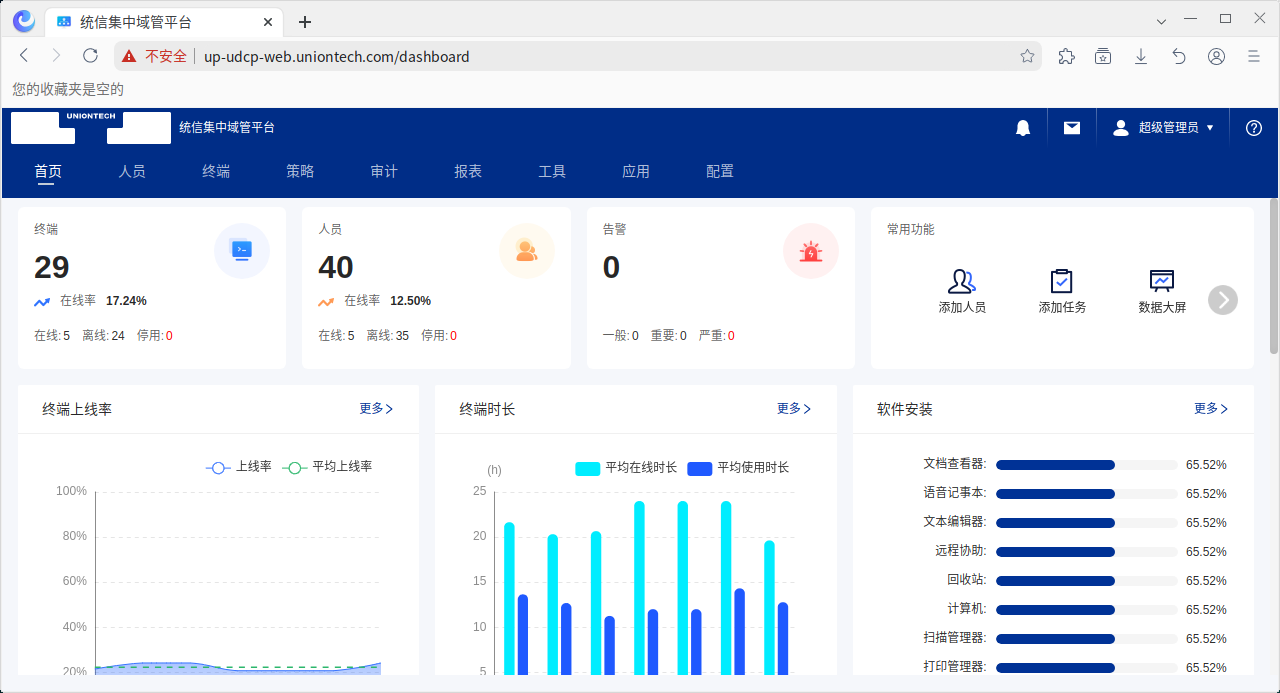Click the 文档查看器 progress bar
Screen dimensions: 1280x693
coord(1086,465)
